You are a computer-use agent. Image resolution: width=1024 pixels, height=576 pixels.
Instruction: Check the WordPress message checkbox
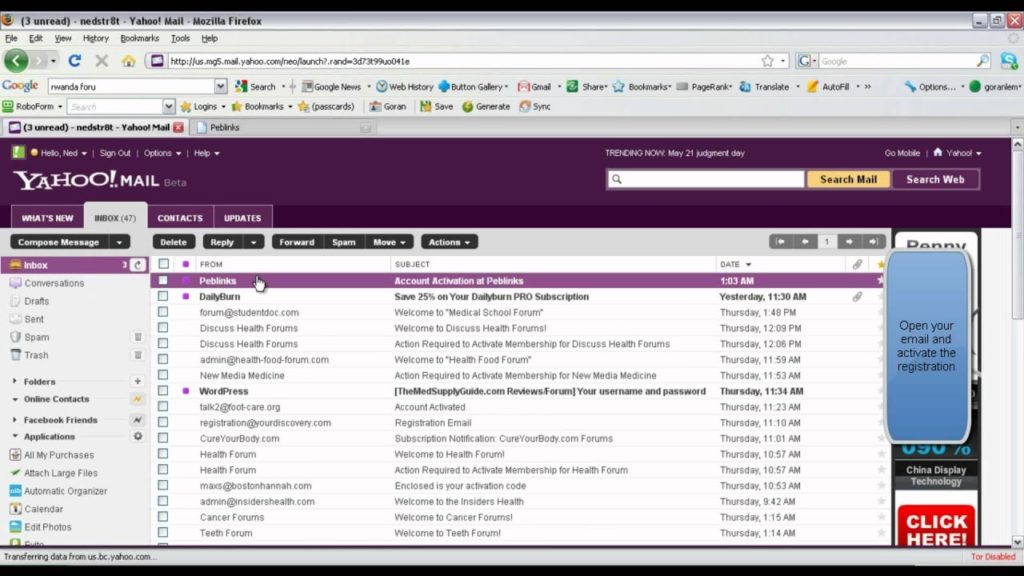pos(163,391)
